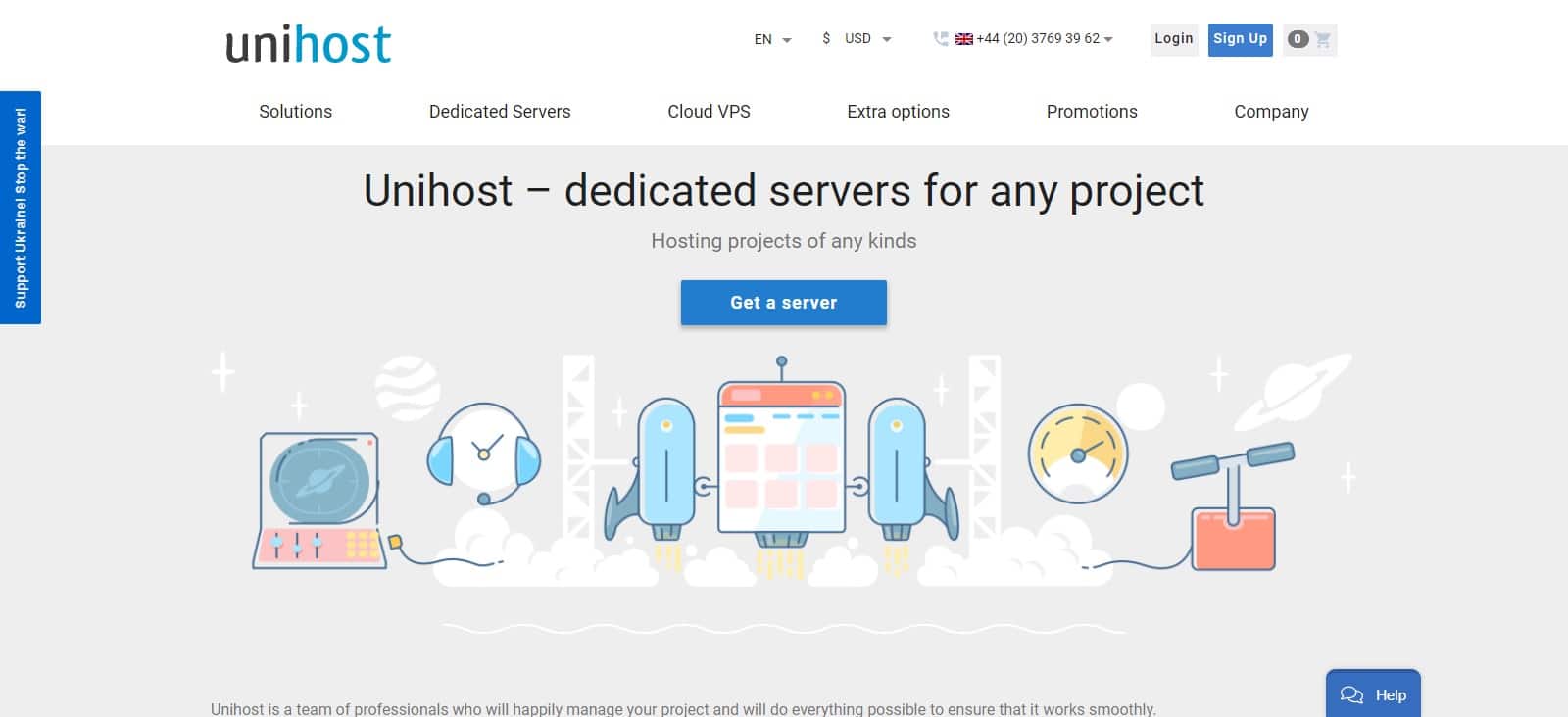Click the 'Hosting projects of any kinds' subtitle

[784, 241]
